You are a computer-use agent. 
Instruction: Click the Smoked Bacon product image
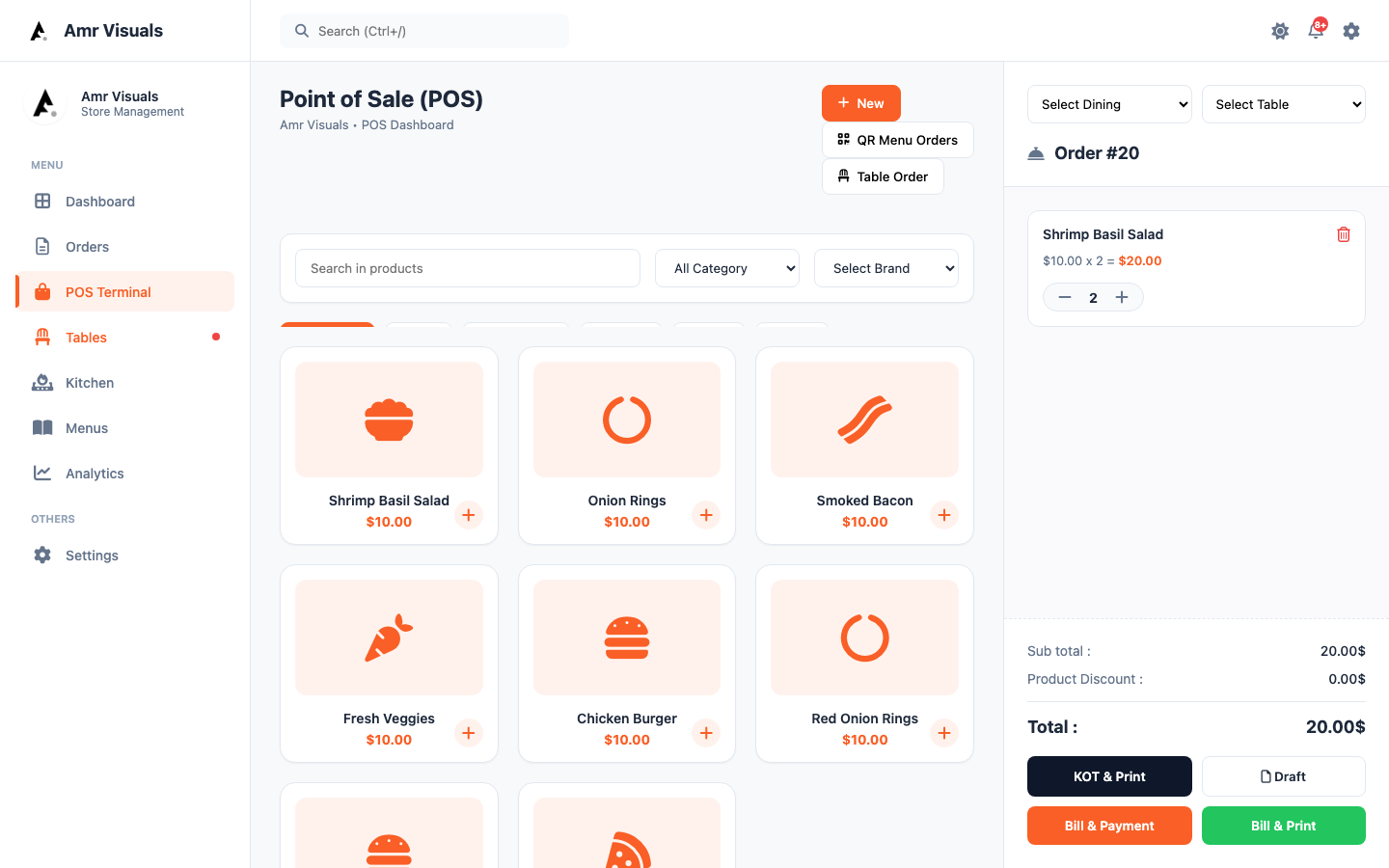click(x=864, y=420)
